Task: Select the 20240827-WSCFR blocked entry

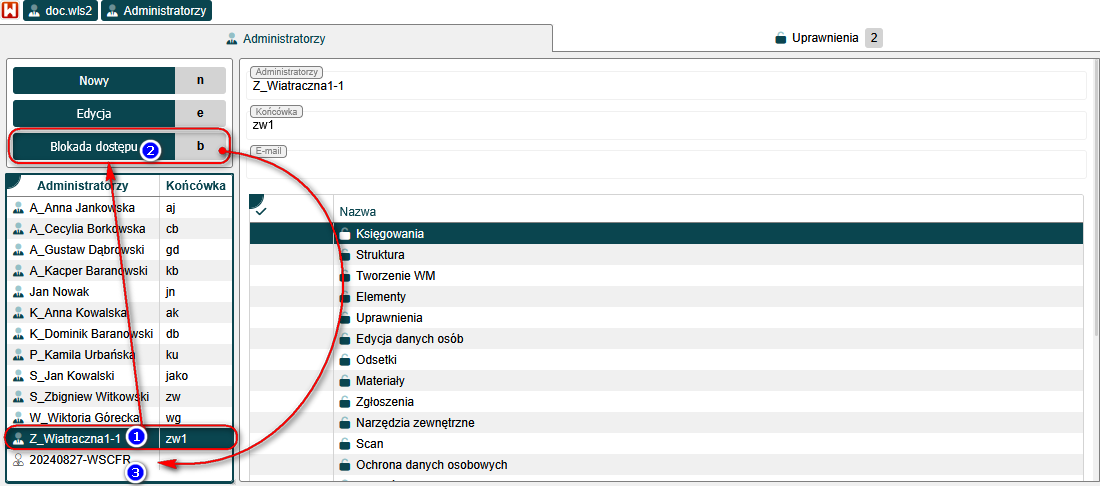Action: point(119,459)
